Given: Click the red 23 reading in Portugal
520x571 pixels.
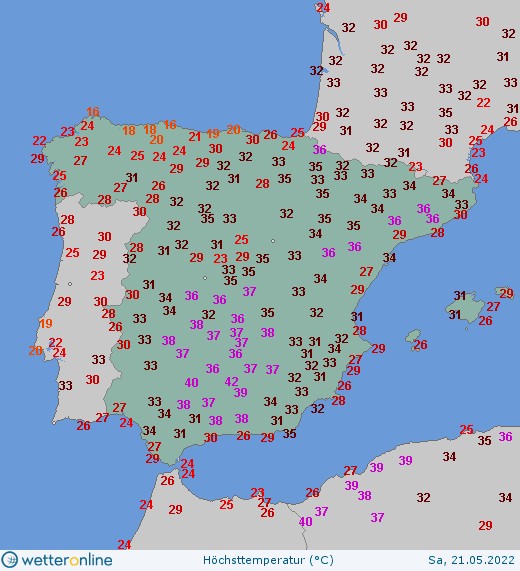Looking at the screenshot, I should click(x=97, y=275).
